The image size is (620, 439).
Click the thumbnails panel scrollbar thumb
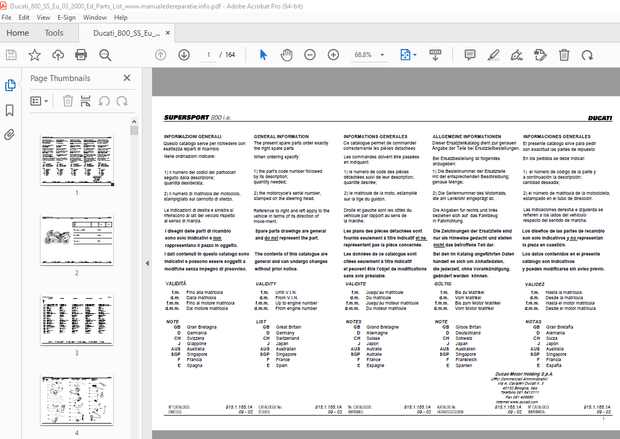[134, 131]
